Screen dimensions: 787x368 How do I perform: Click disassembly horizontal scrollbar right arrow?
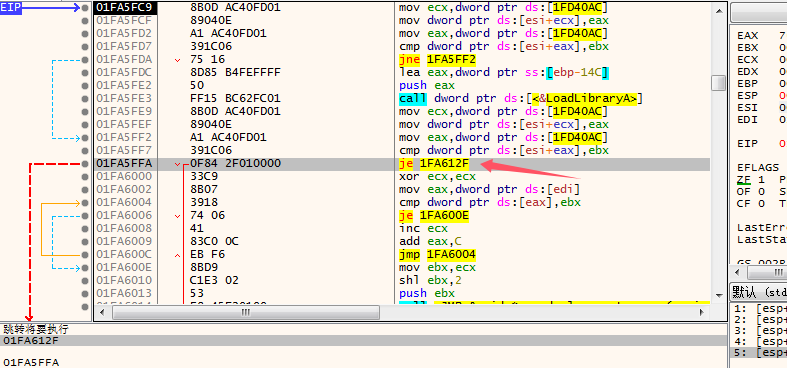(703, 312)
